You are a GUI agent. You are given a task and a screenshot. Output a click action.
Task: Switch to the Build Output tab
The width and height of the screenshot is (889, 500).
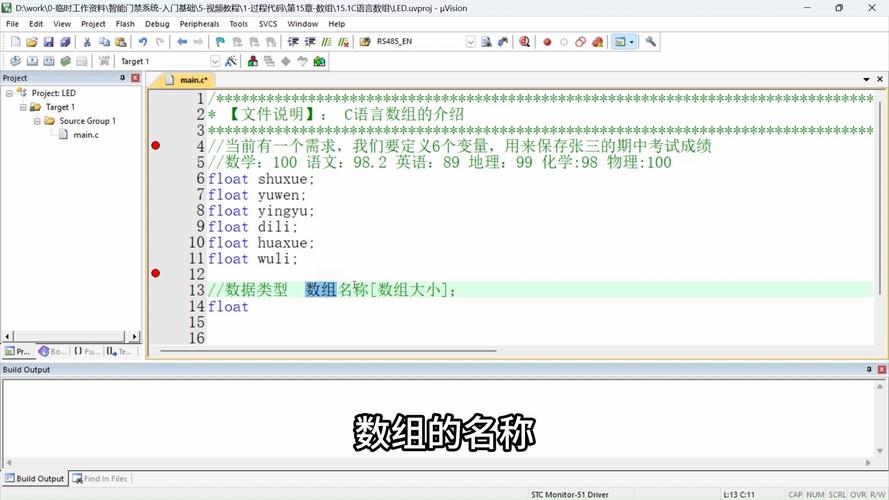click(x=35, y=478)
